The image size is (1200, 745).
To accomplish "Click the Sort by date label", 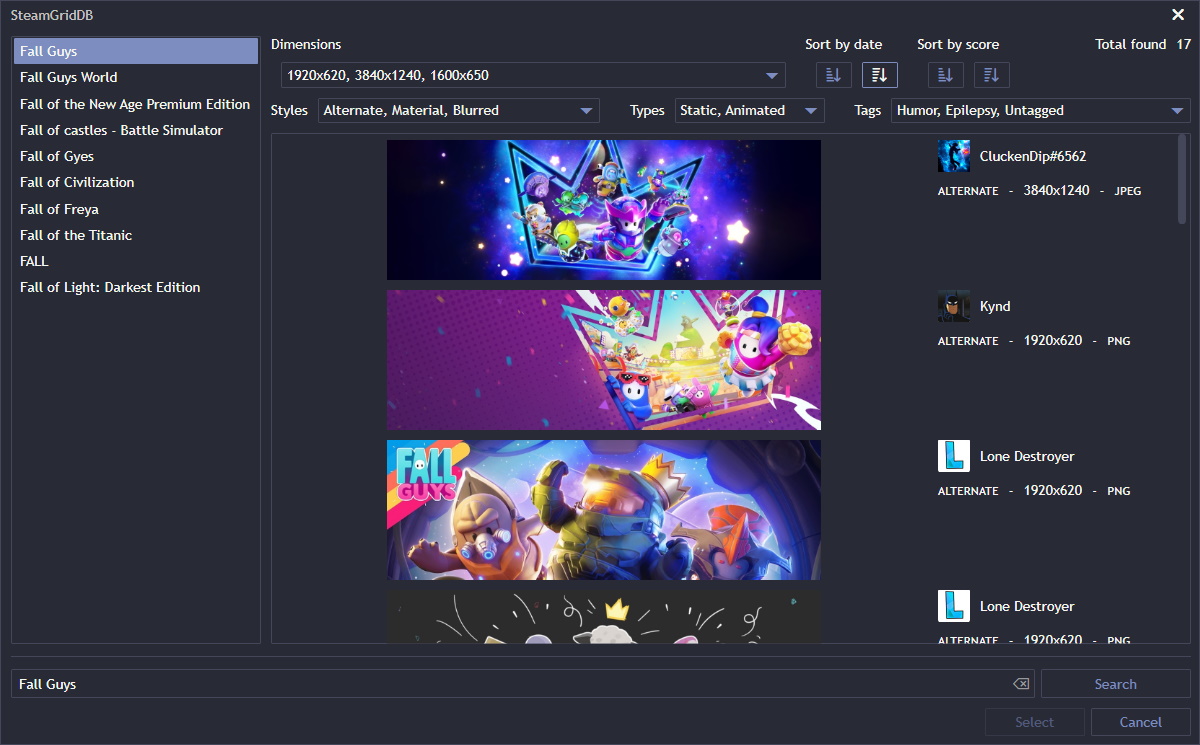I will (x=843, y=44).
